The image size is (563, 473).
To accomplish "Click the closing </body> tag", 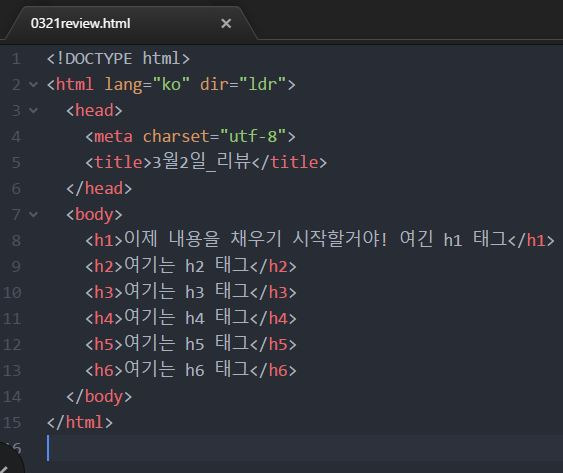I will (x=99, y=397).
